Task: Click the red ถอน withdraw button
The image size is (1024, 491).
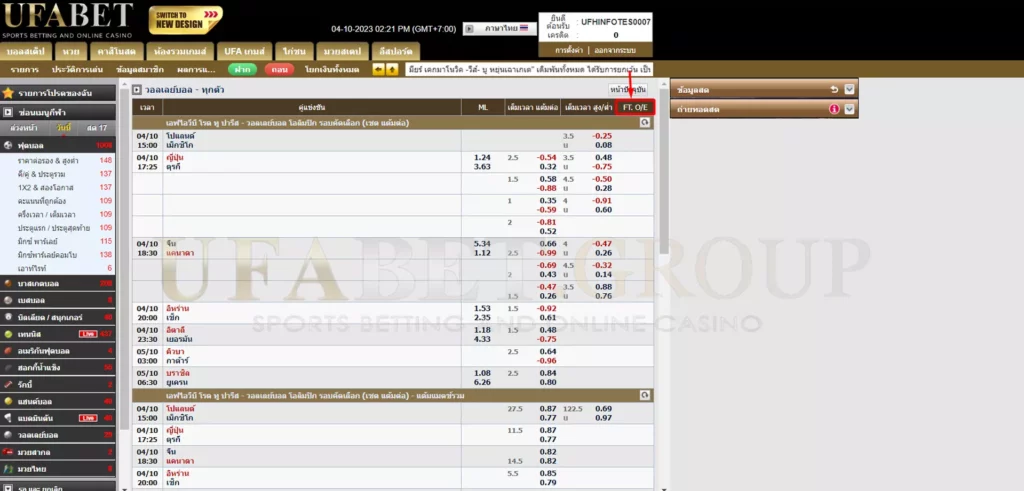Action: point(280,69)
